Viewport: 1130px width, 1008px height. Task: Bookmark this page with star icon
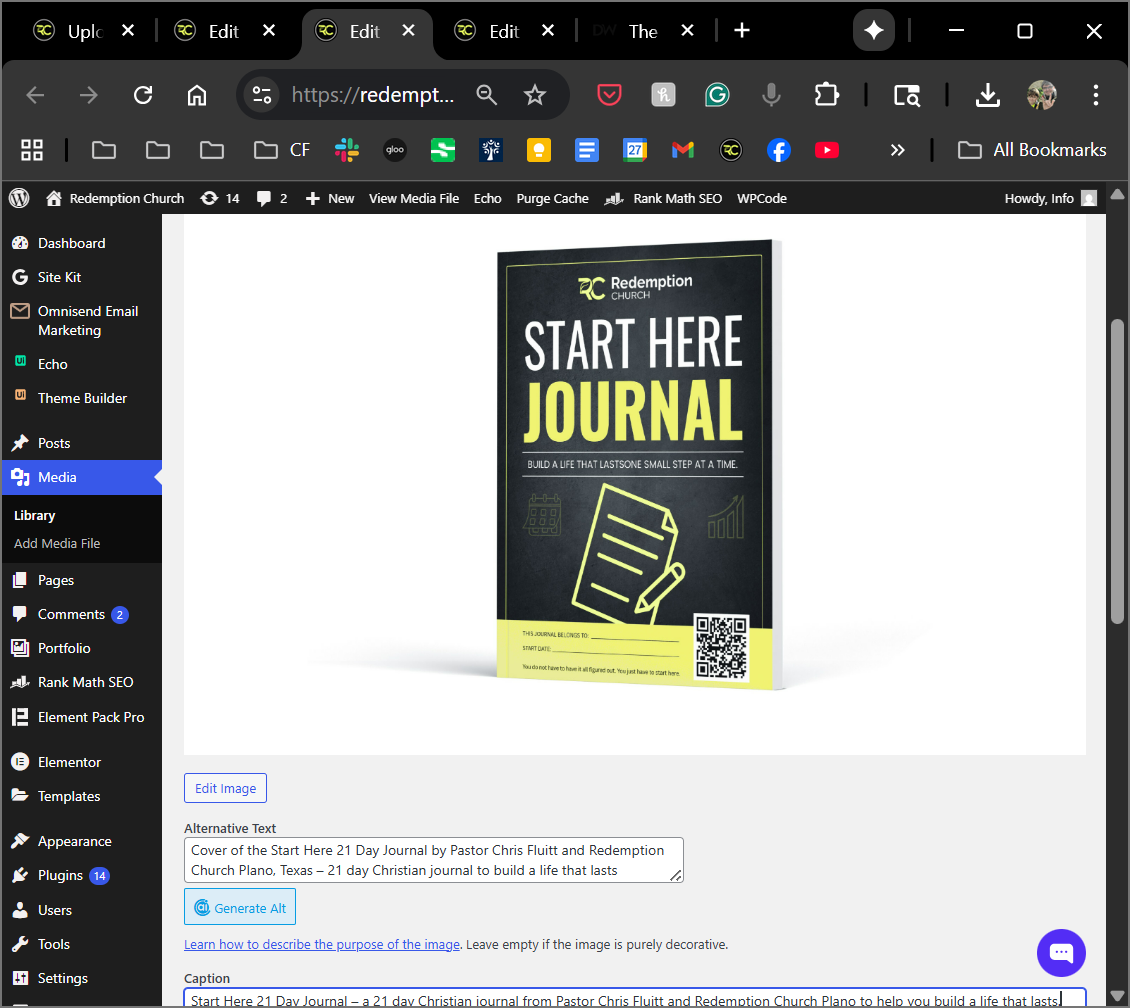click(x=535, y=95)
